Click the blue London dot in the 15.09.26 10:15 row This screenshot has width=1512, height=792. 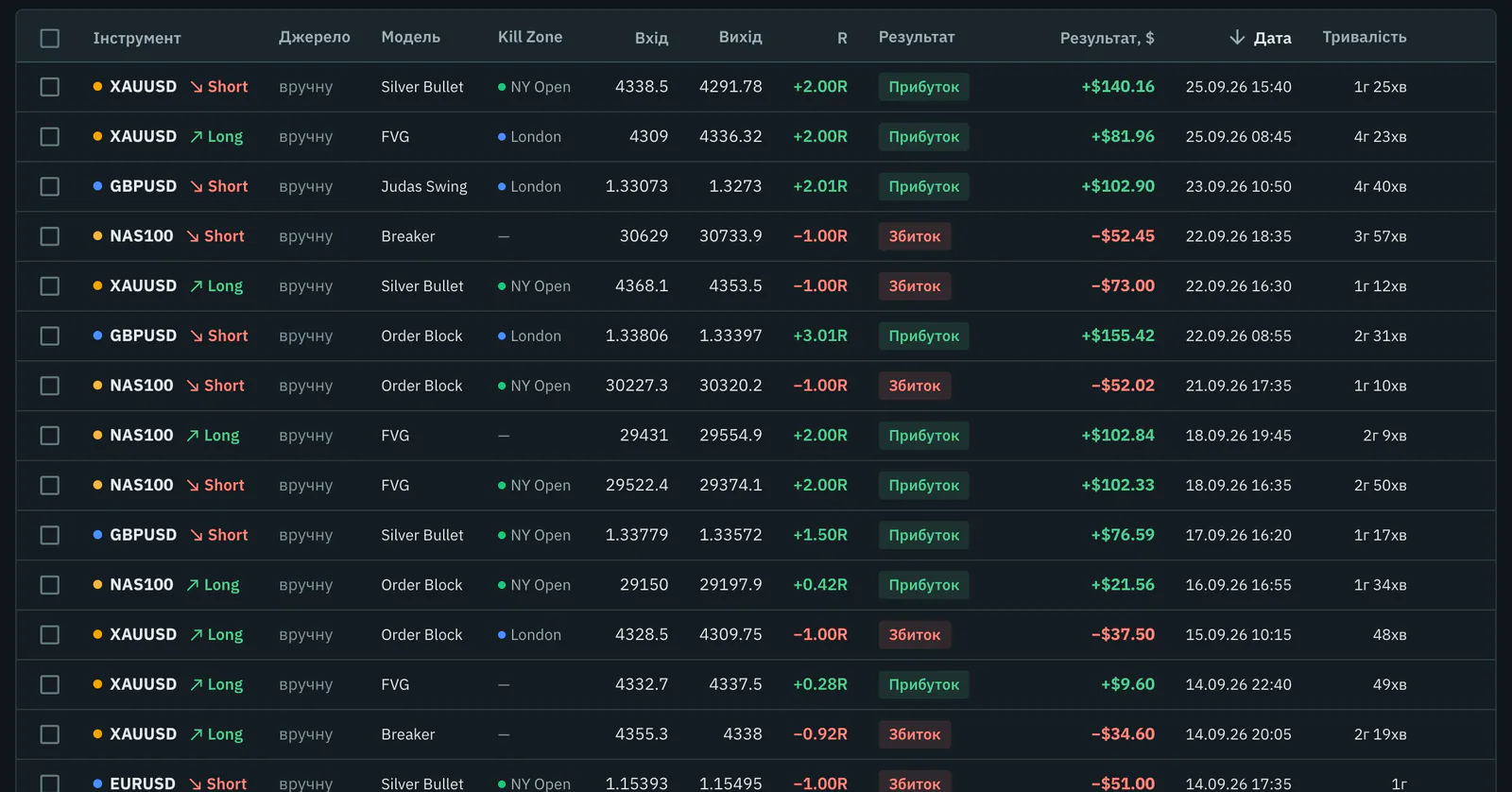pyautogui.click(x=502, y=635)
